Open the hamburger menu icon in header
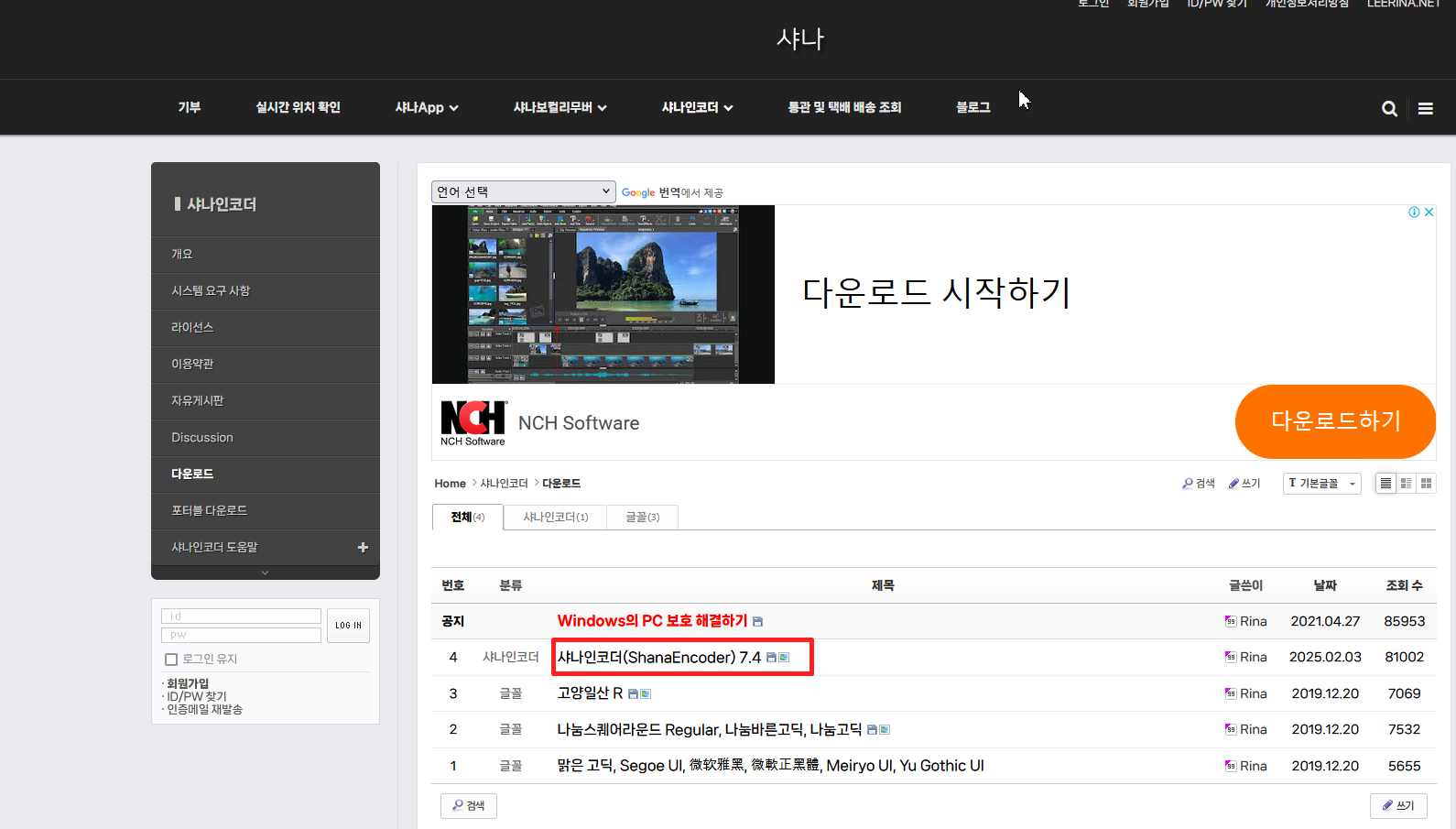 click(x=1426, y=108)
